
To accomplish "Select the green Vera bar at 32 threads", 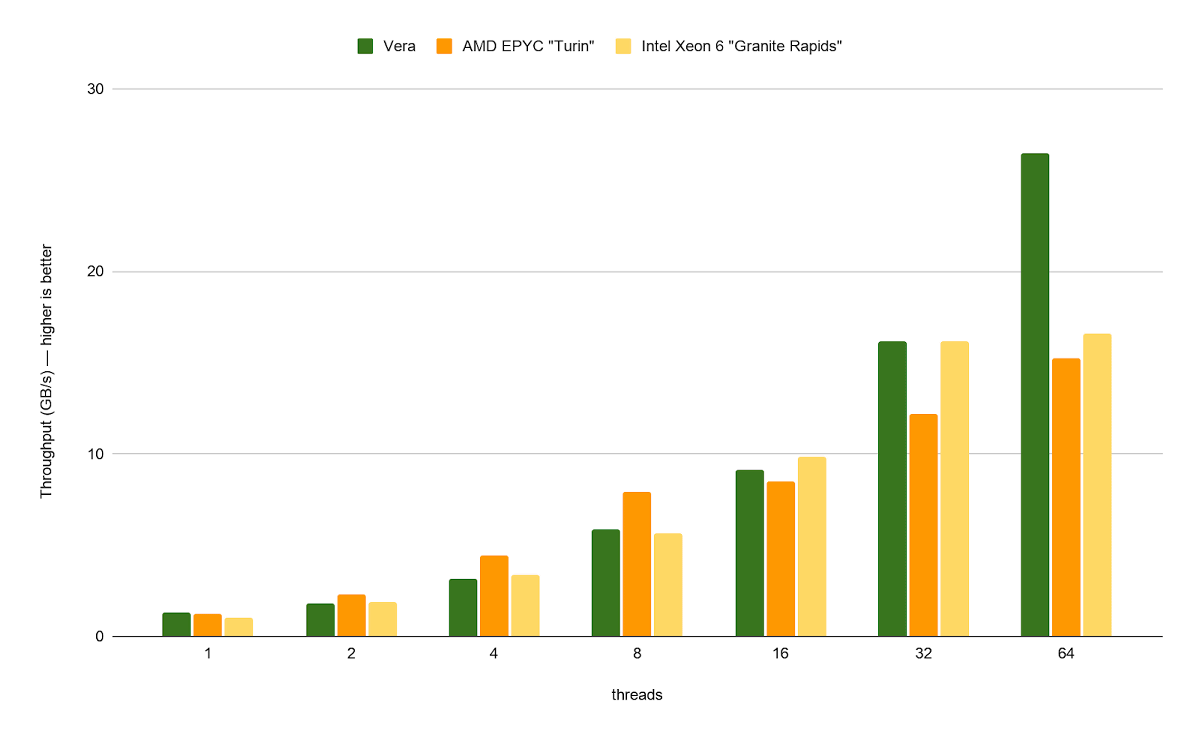I will (892, 489).
